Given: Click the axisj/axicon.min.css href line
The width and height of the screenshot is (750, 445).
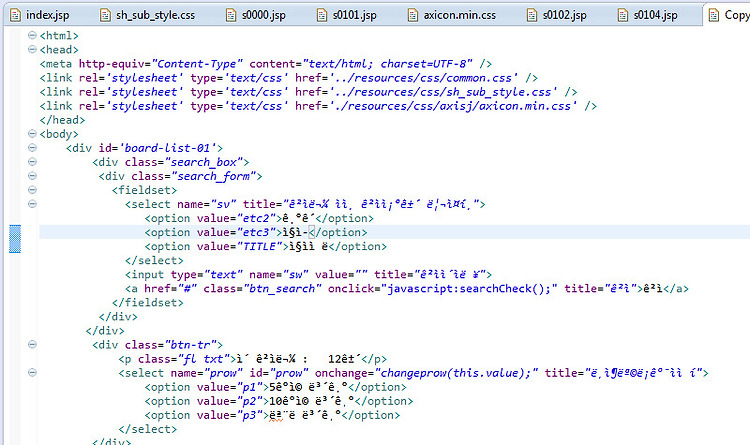Looking at the screenshot, I should coord(318,106).
